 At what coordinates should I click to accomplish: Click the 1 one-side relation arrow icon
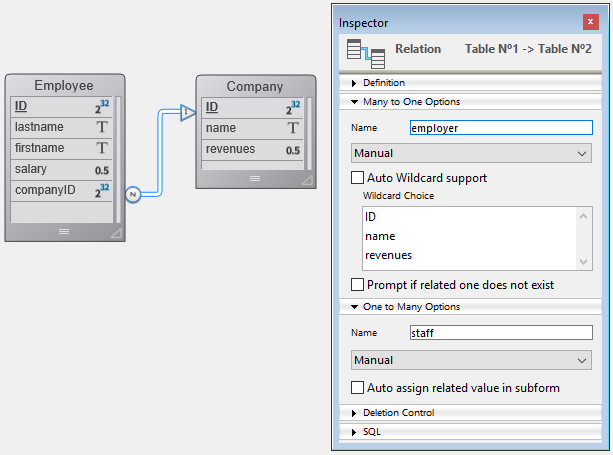(x=187, y=113)
